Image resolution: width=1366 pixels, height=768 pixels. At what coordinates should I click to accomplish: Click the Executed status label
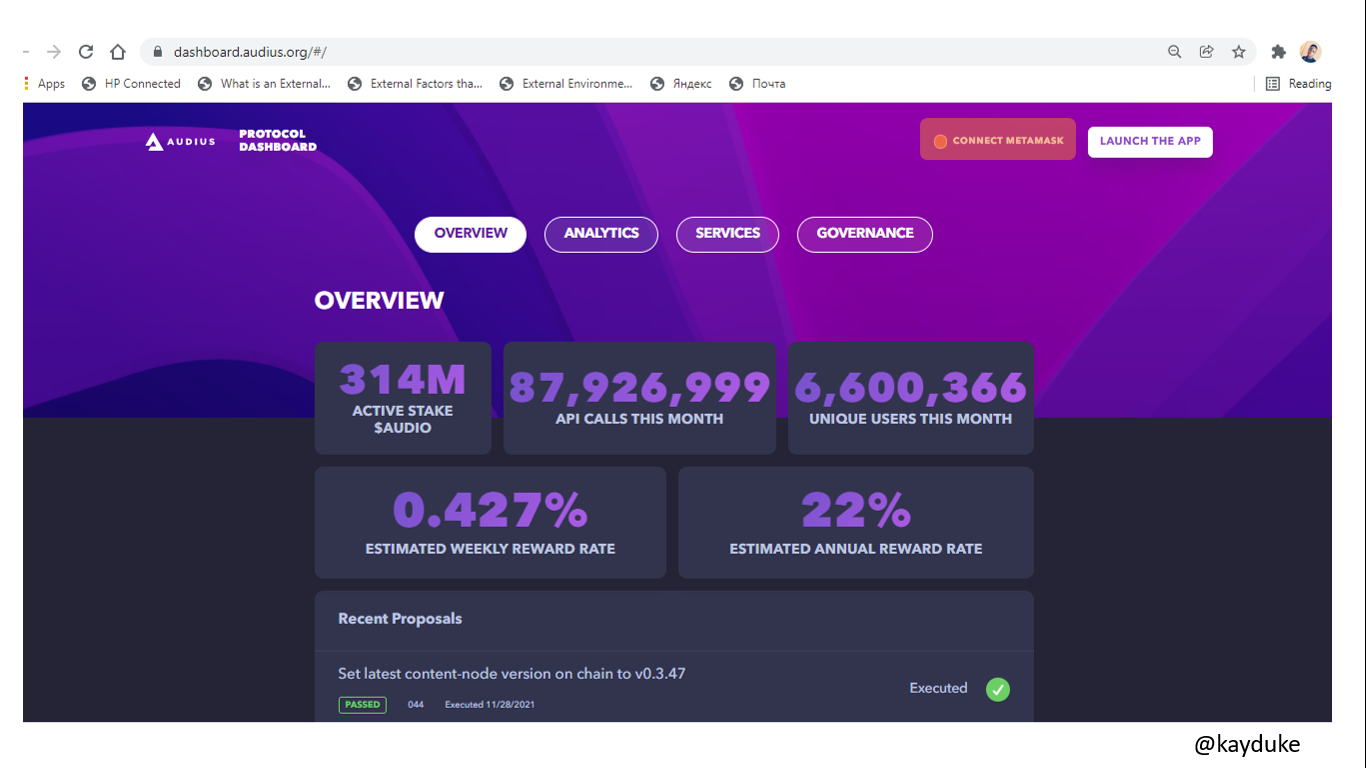click(x=938, y=688)
